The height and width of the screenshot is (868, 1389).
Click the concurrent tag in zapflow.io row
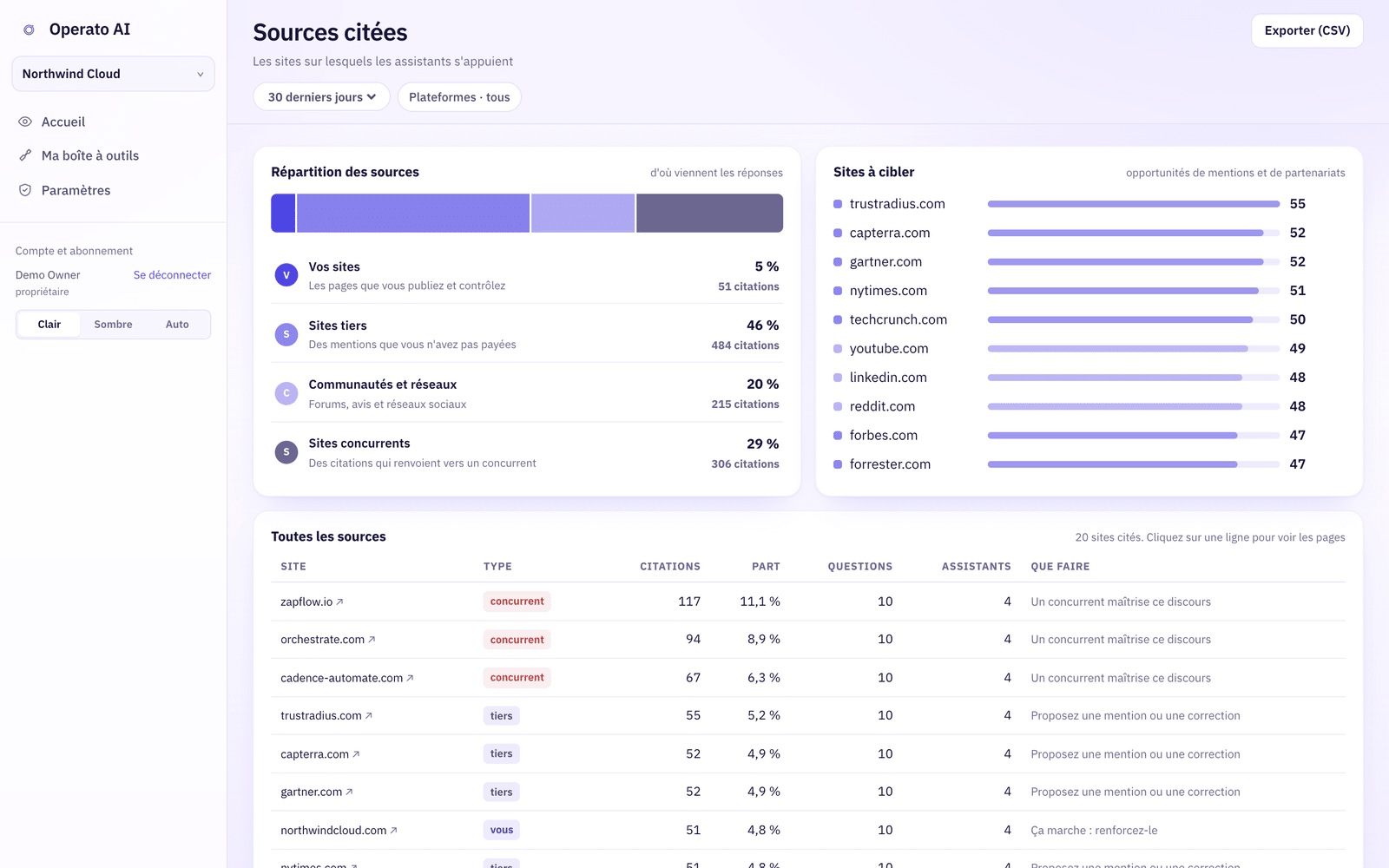tap(517, 602)
